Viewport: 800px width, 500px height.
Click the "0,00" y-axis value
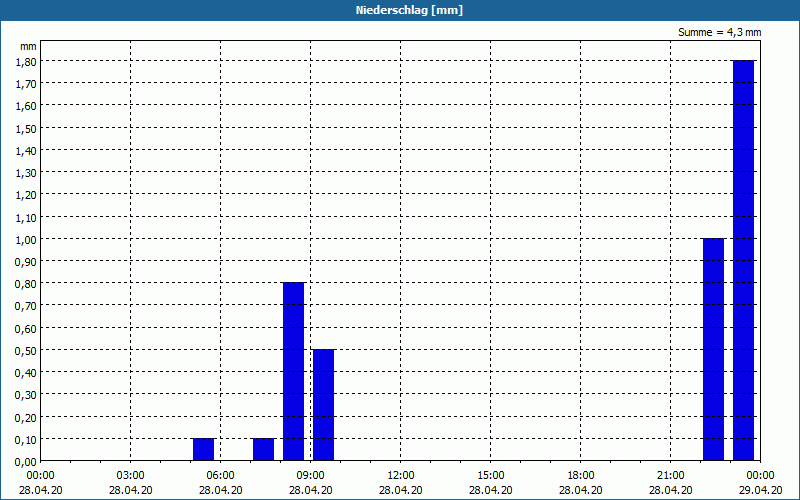click(x=26, y=462)
